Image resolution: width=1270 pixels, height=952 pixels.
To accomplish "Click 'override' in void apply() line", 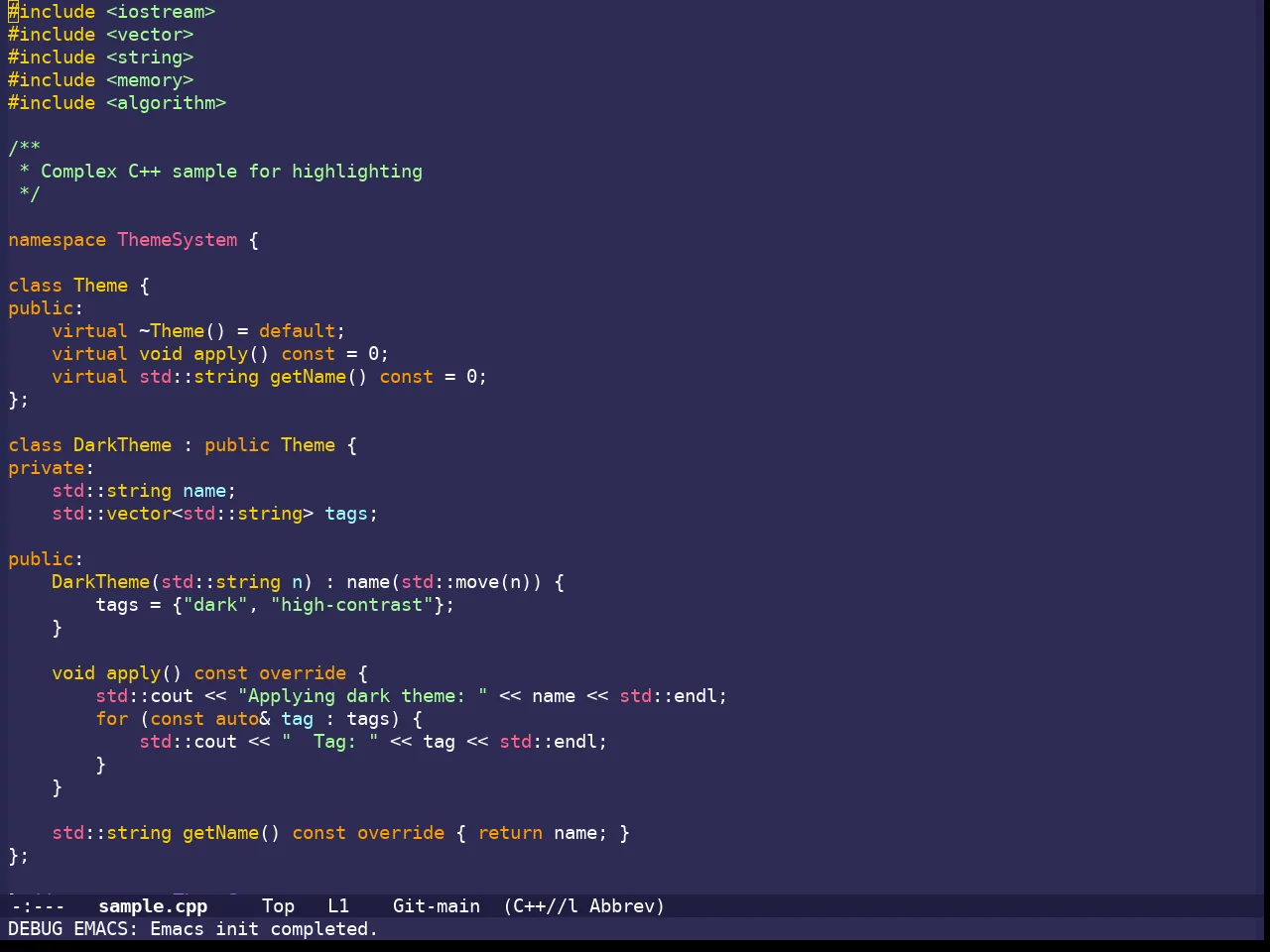I will pyautogui.click(x=303, y=673).
